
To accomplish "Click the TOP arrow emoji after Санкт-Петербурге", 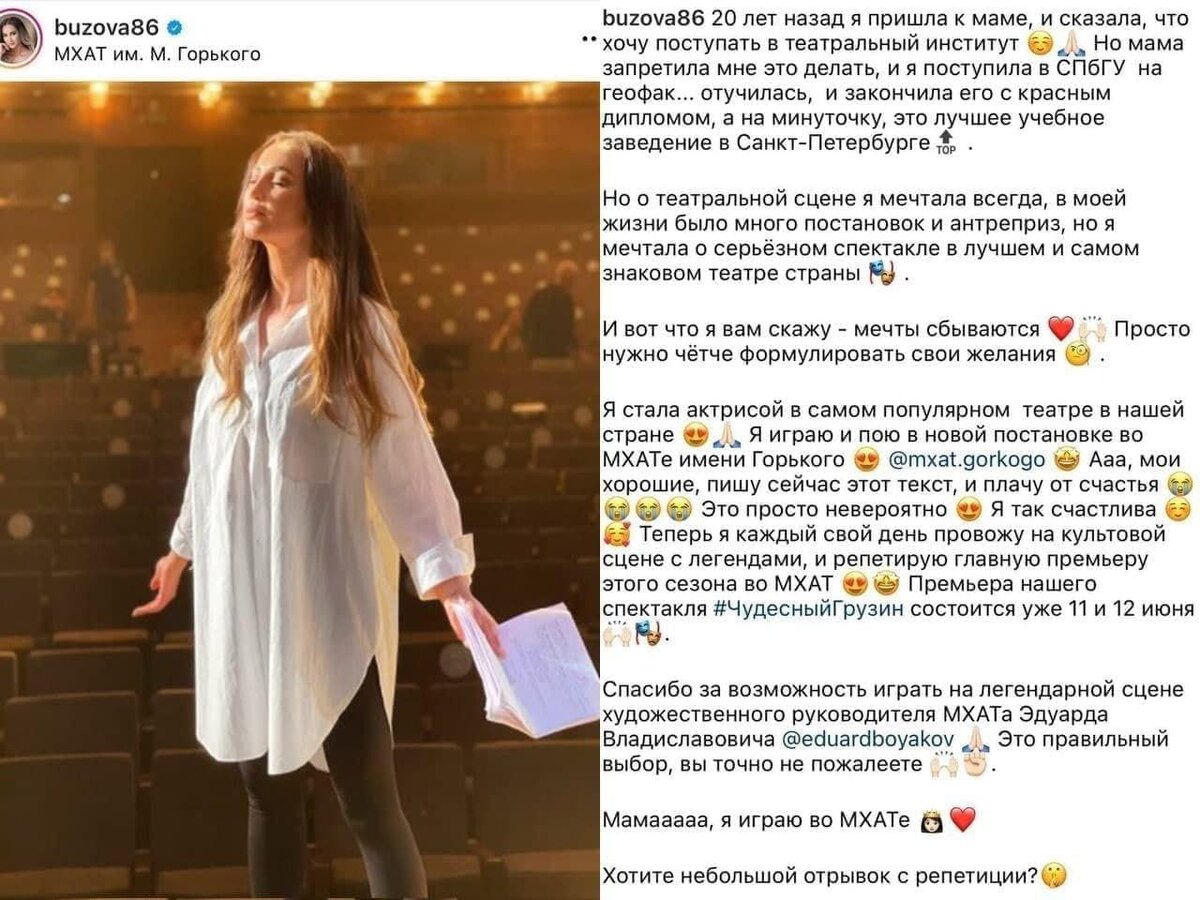I will 945,144.
